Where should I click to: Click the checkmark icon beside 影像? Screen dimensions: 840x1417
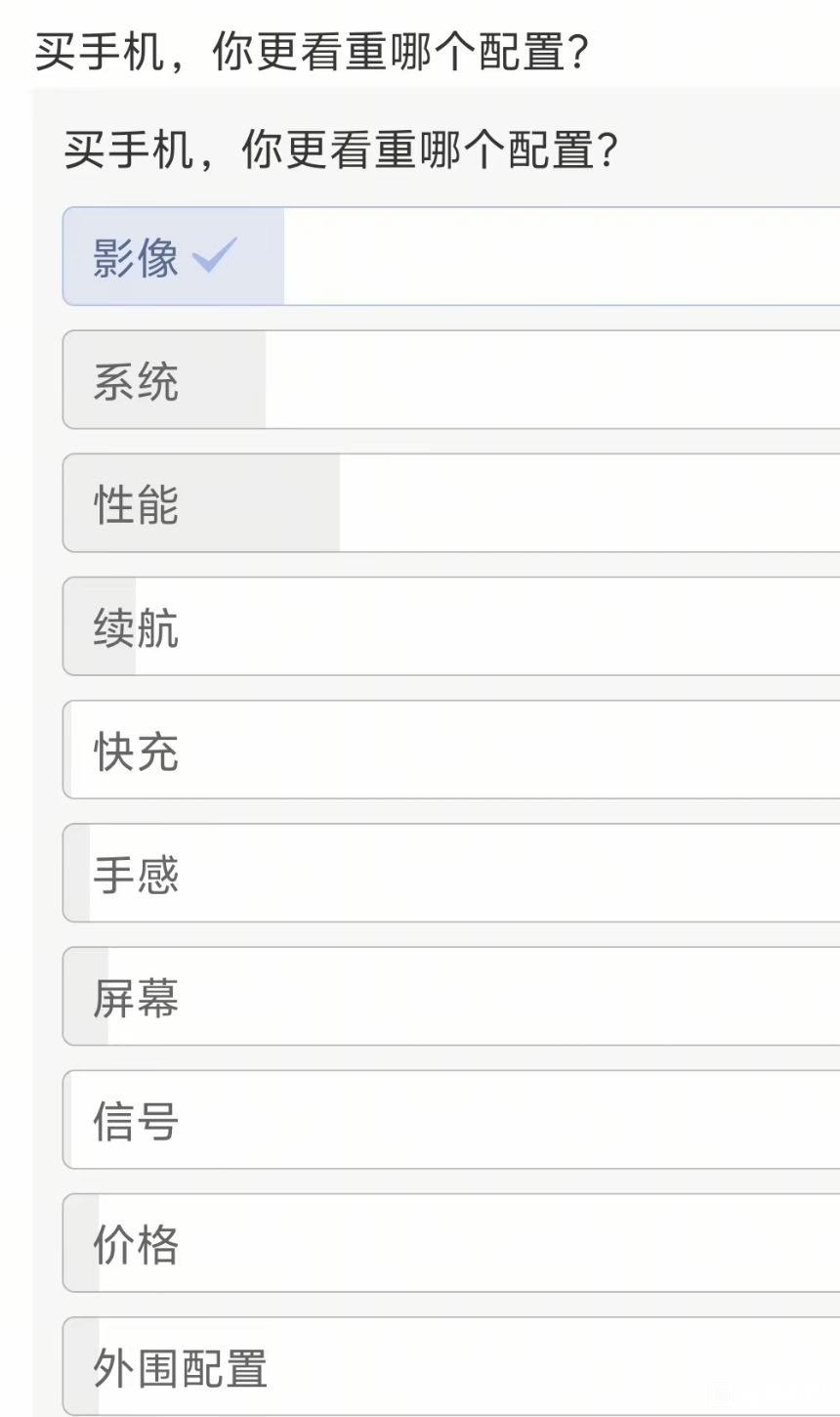[215, 256]
